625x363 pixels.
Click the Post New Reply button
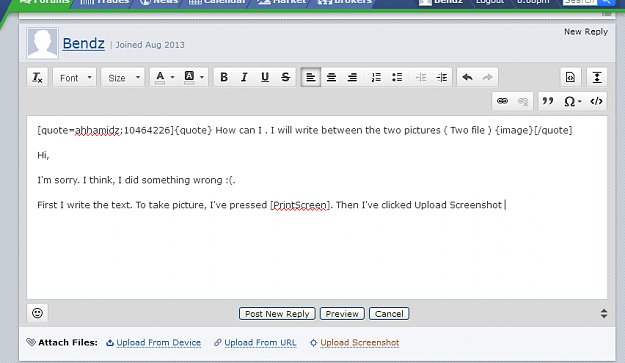tap(277, 314)
